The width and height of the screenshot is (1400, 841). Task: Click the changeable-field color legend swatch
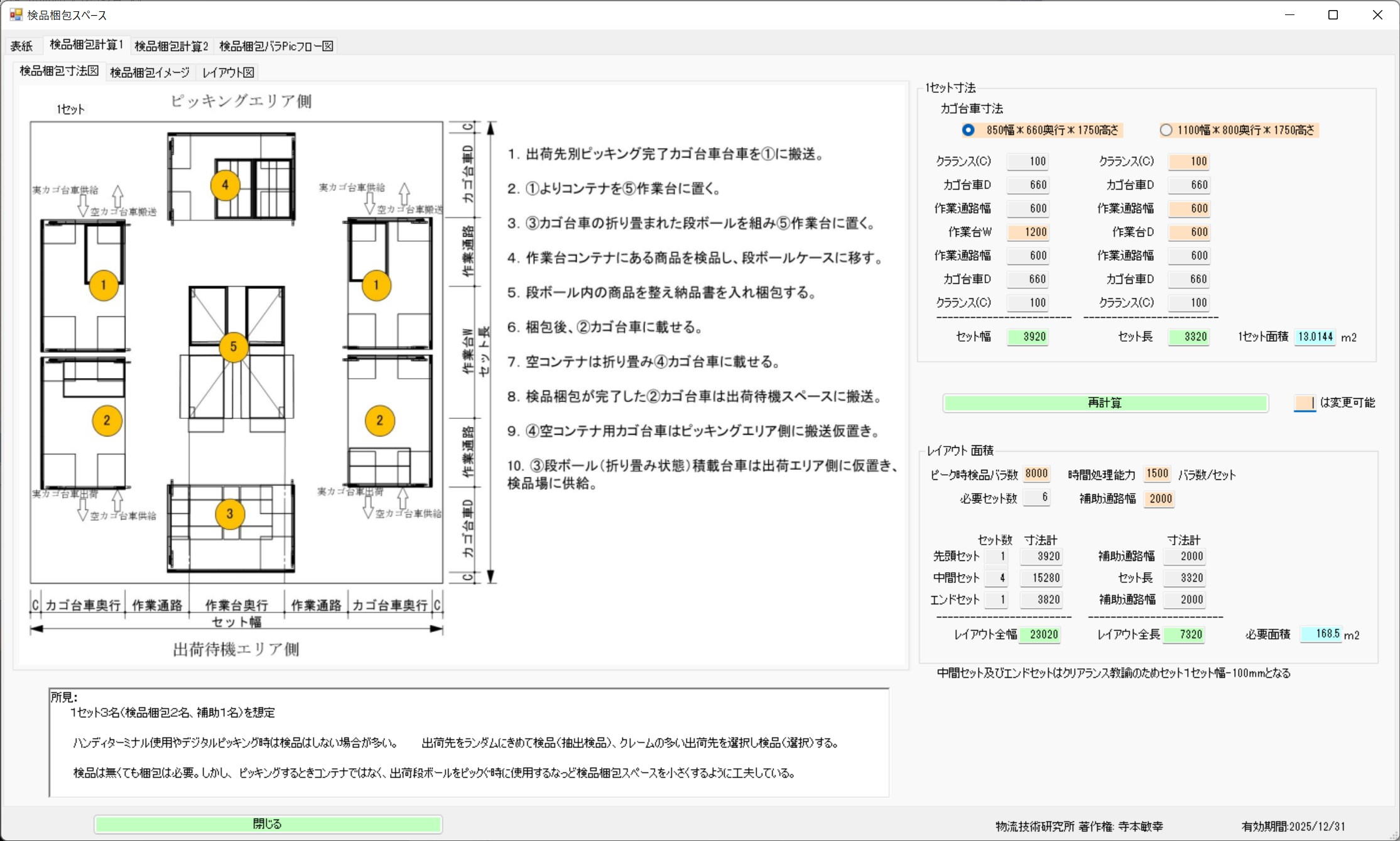[1304, 403]
